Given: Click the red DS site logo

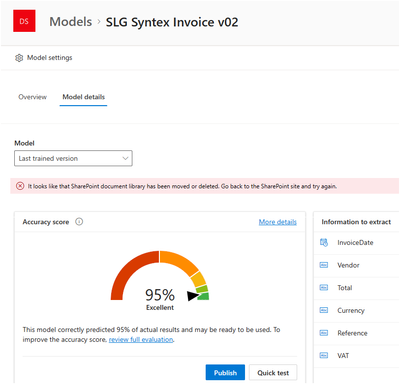Looking at the screenshot, I should tap(24, 21).
